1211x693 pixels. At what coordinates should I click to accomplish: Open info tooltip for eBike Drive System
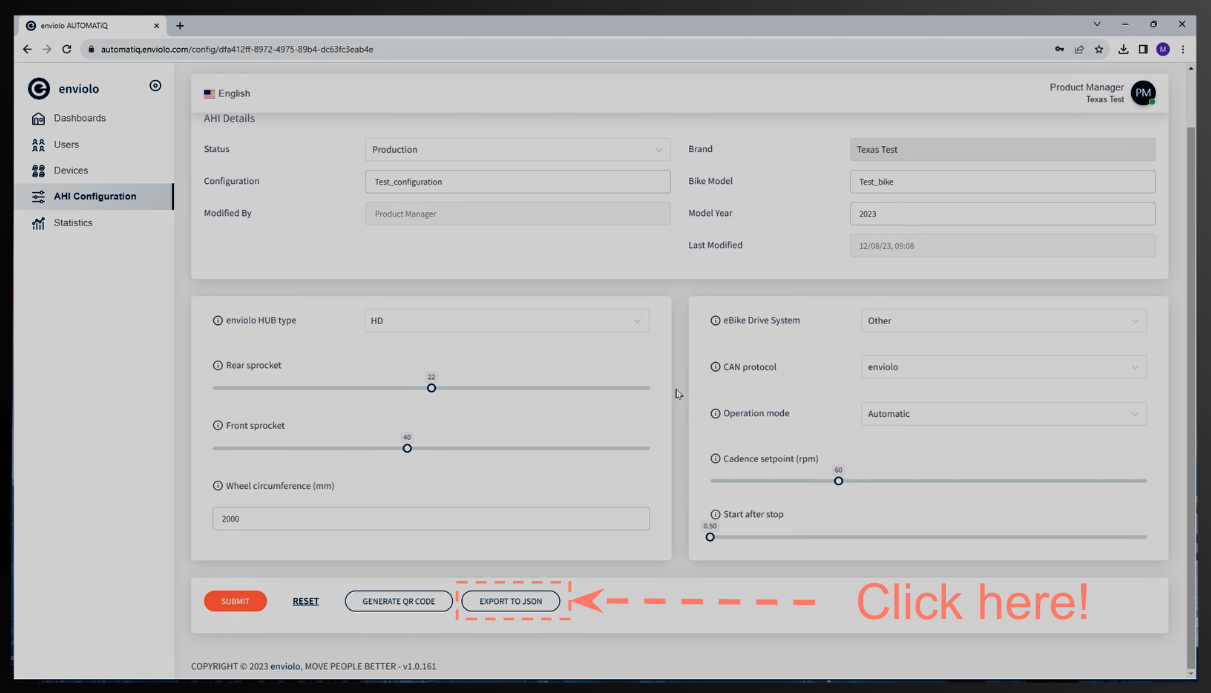point(715,321)
